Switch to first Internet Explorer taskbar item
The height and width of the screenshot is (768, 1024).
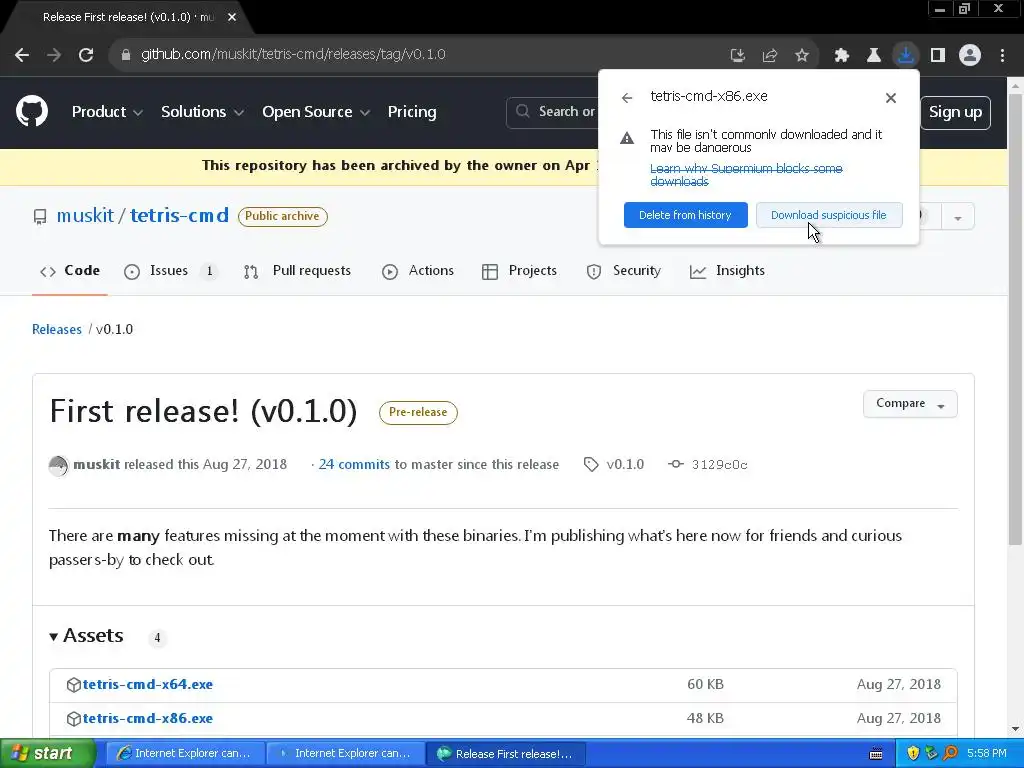[185, 754]
